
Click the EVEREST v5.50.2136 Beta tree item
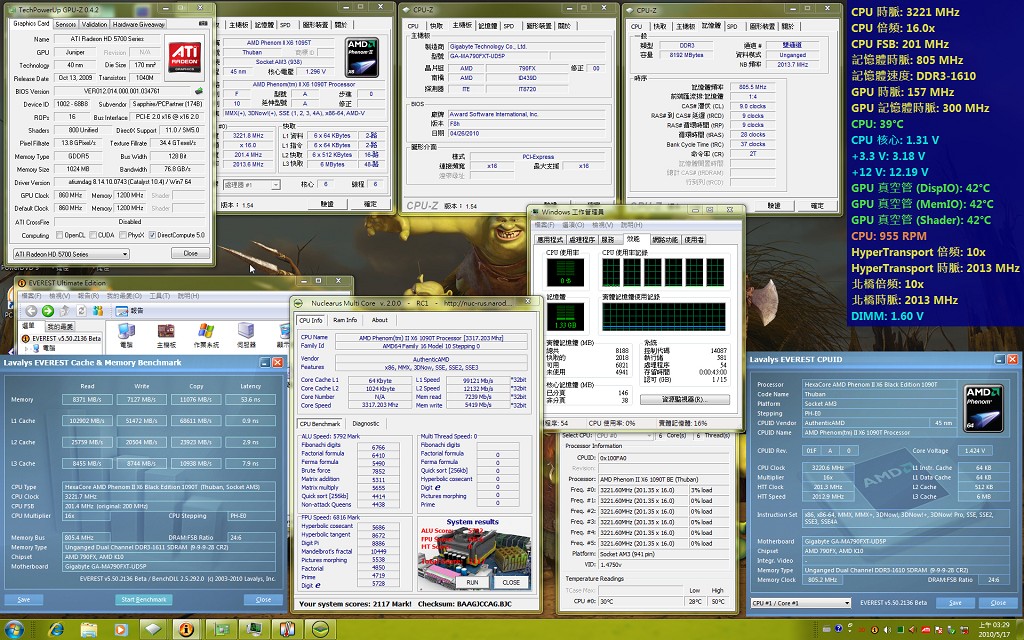point(66,338)
